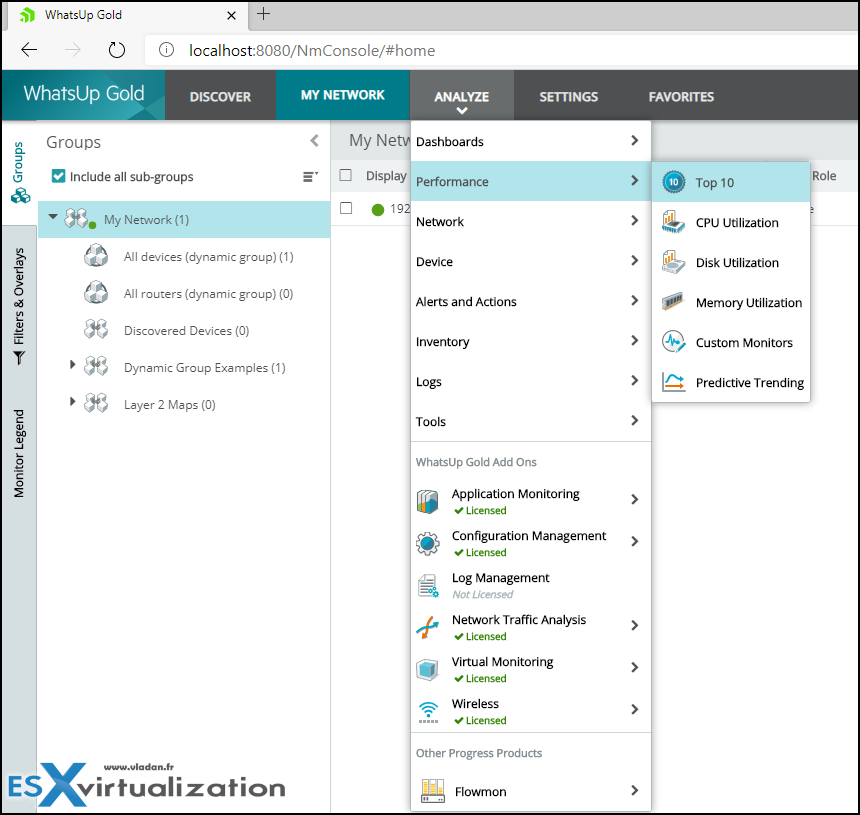
Task: Go back using the browser back arrow
Action: [x=29, y=50]
